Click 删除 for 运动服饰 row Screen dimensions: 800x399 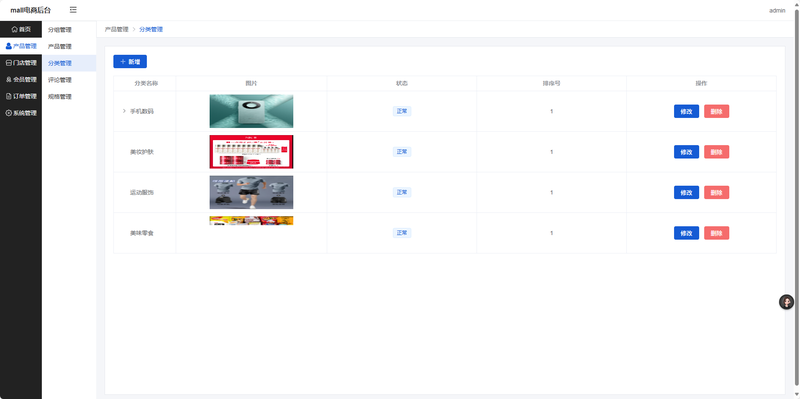[x=716, y=192]
